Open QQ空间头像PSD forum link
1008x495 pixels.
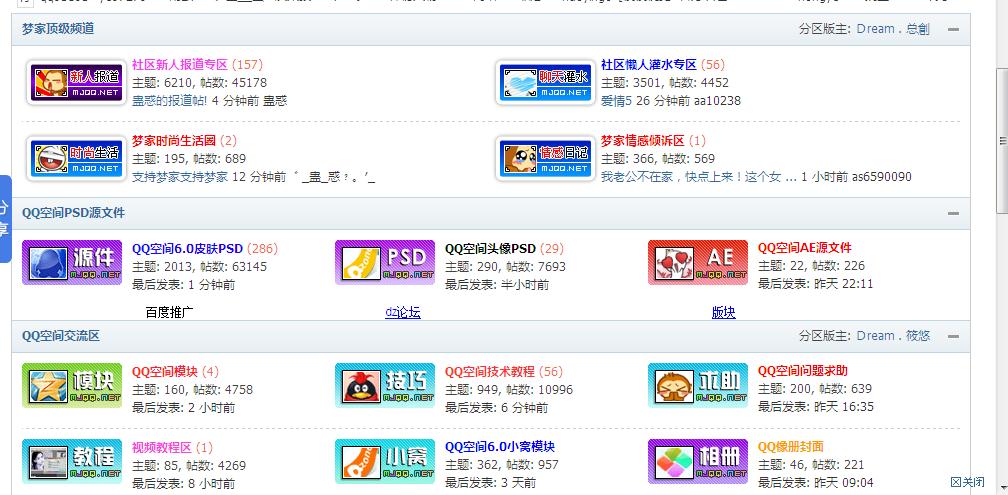point(490,248)
